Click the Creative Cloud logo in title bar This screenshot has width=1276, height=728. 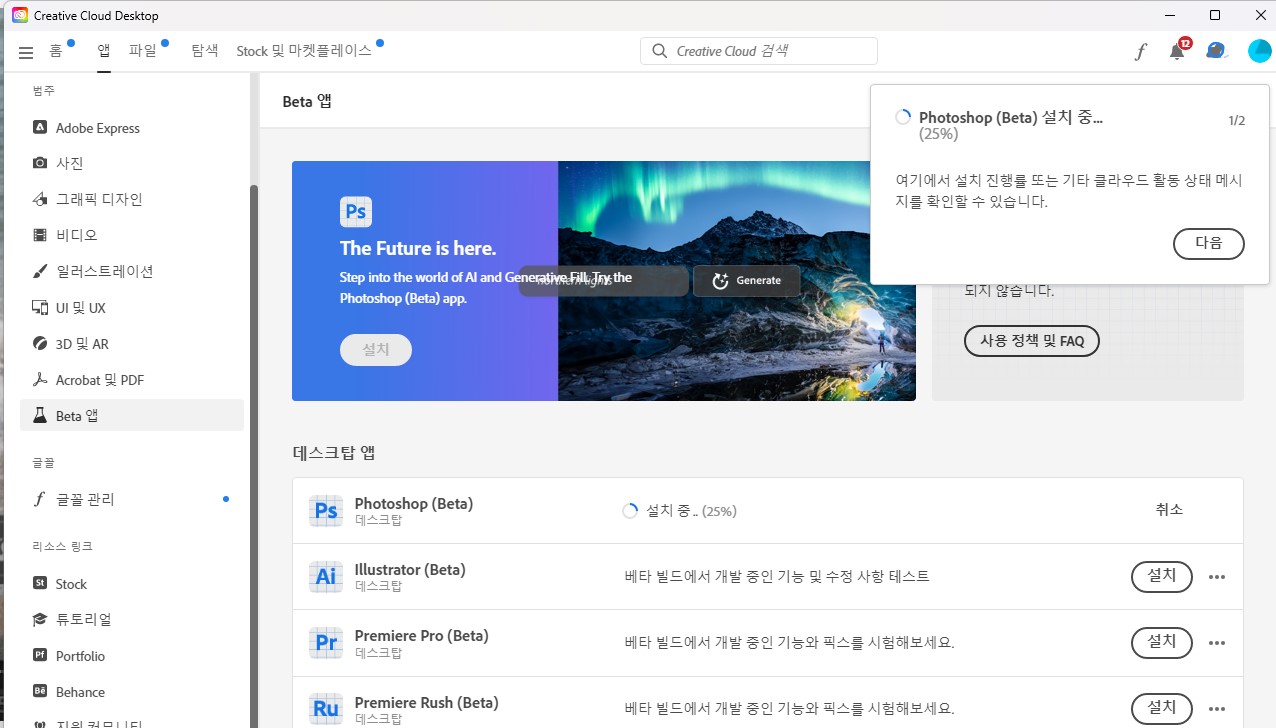19,15
